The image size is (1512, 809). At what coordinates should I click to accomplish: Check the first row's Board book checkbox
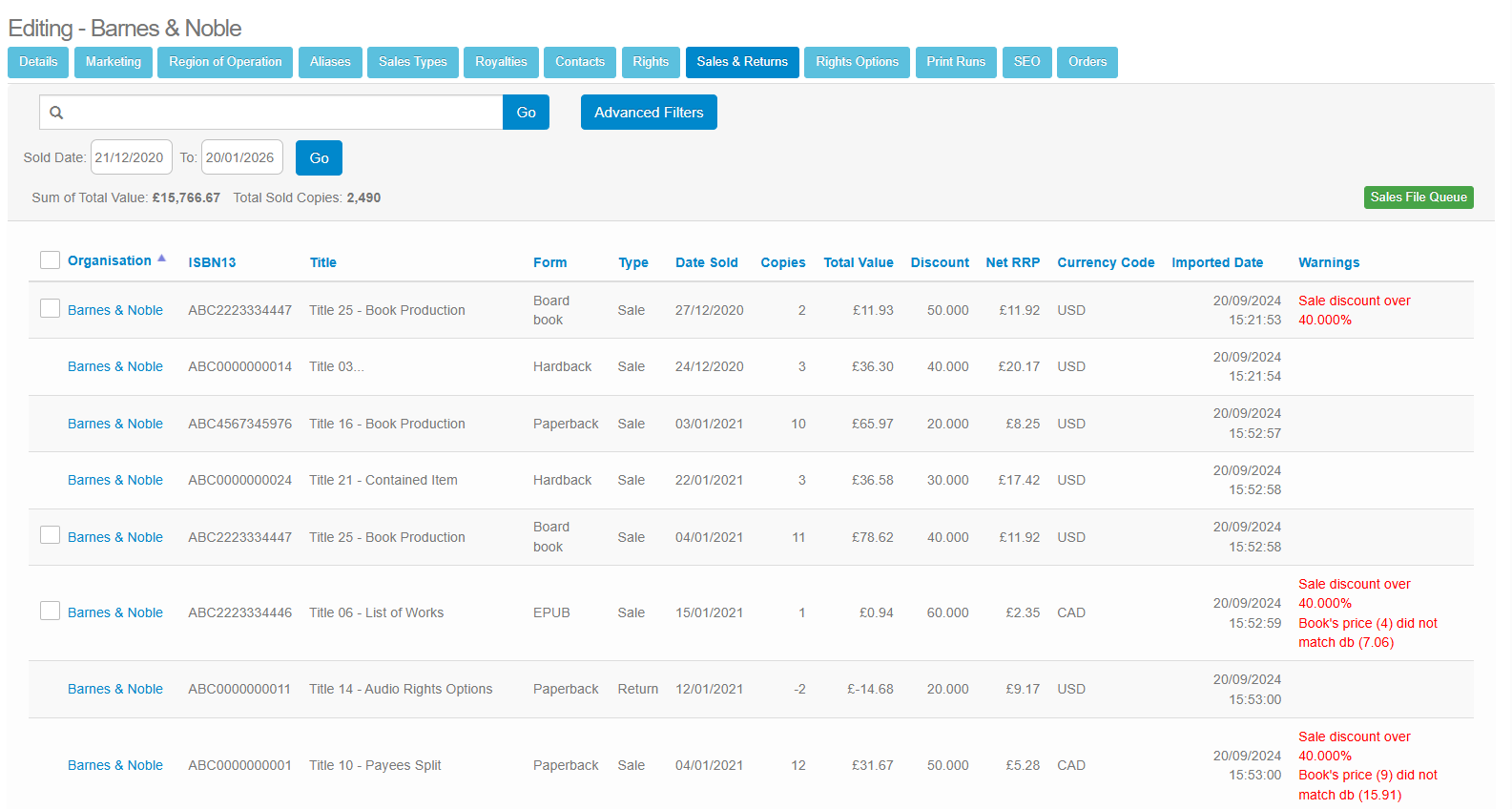pyautogui.click(x=51, y=309)
